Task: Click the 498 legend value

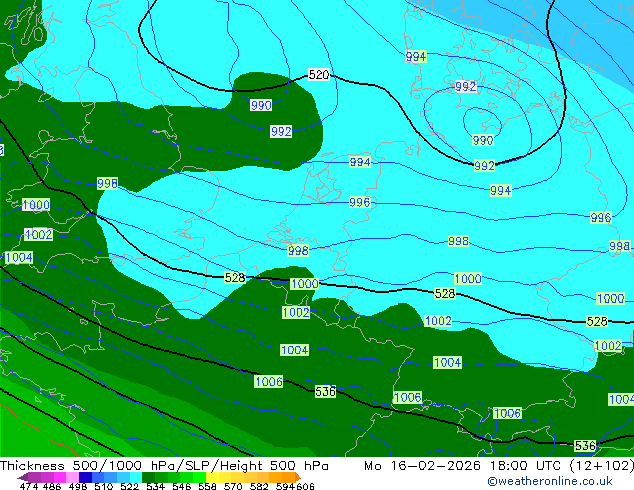Action: [78, 486]
